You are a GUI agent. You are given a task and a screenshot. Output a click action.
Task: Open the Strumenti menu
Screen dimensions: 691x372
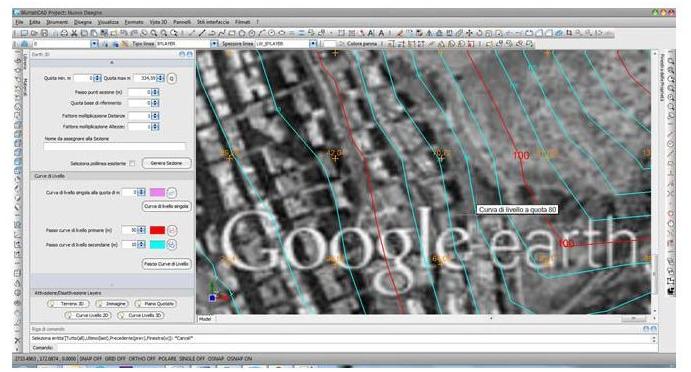pyautogui.click(x=57, y=22)
